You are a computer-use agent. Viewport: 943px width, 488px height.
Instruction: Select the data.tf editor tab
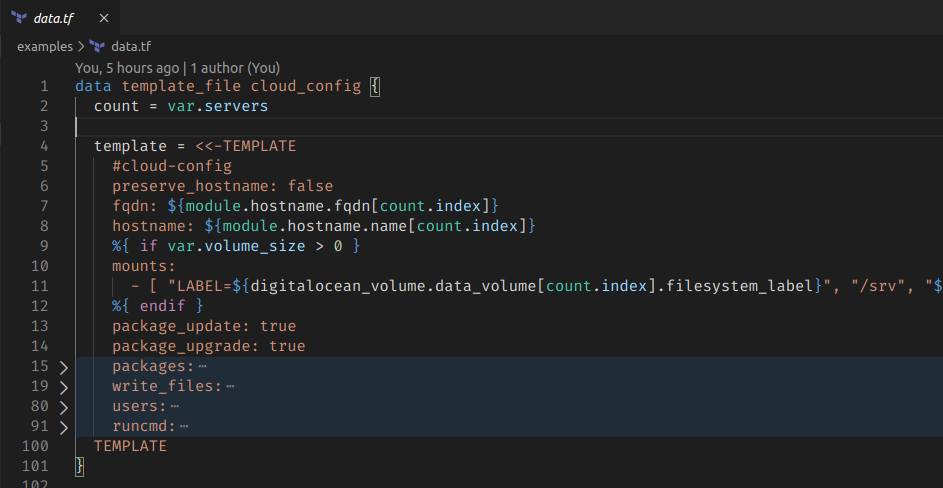(60, 18)
